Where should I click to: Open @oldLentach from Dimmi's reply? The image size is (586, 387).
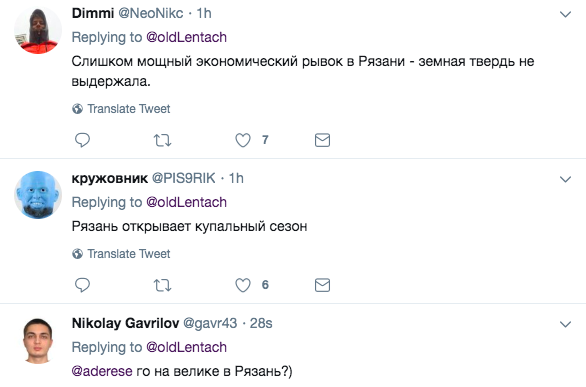click(186, 37)
